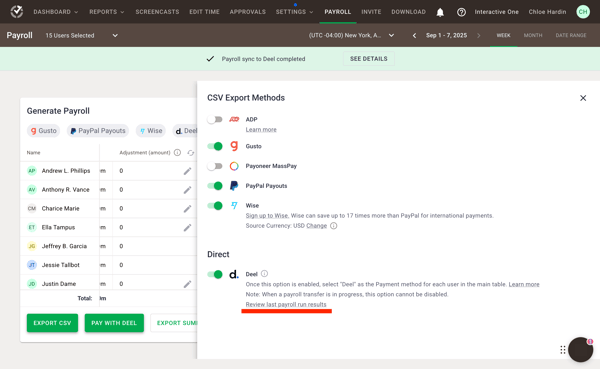
Task: Edit adjustment for Anthony R. Vance
Action: tap(187, 190)
